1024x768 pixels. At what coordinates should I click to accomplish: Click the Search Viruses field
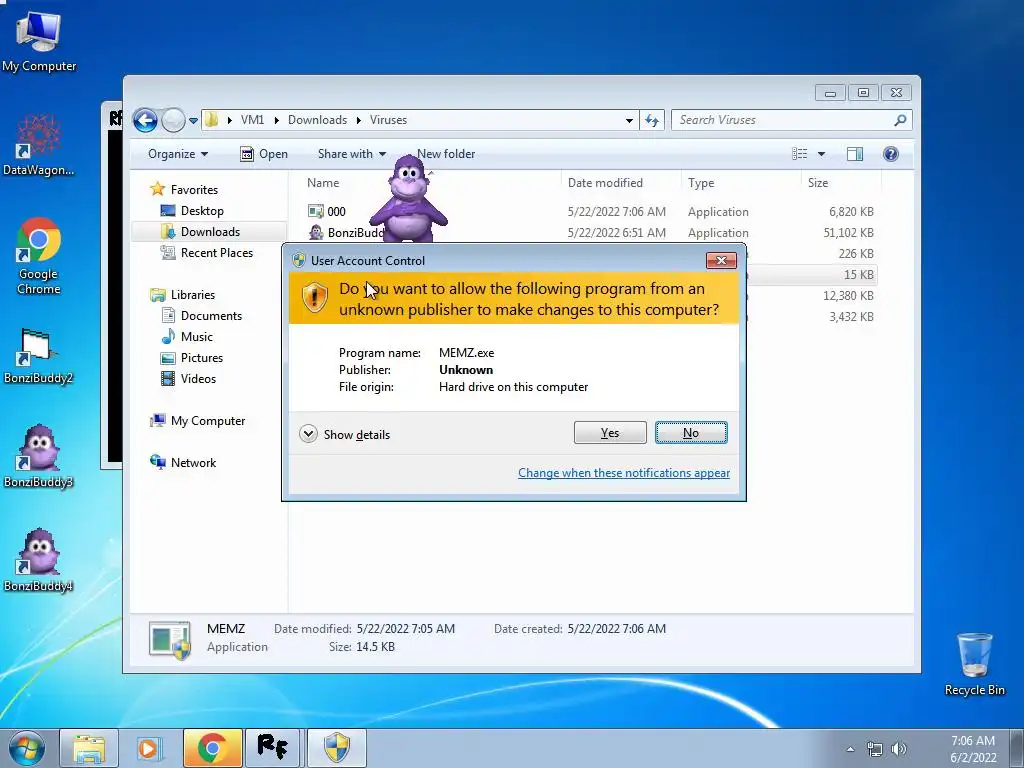tap(782, 120)
